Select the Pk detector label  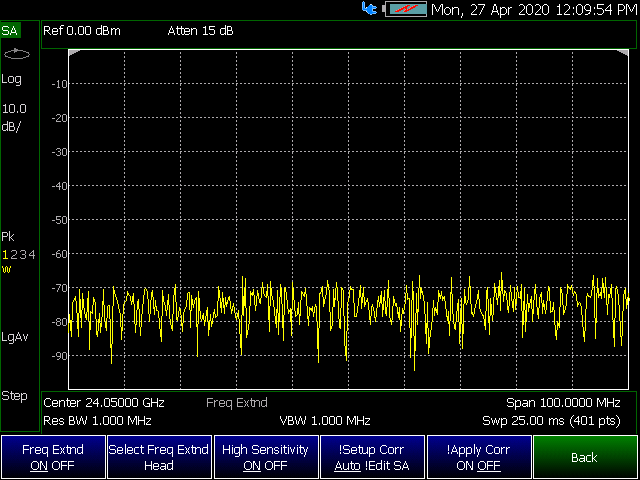[x=8, y=237]
